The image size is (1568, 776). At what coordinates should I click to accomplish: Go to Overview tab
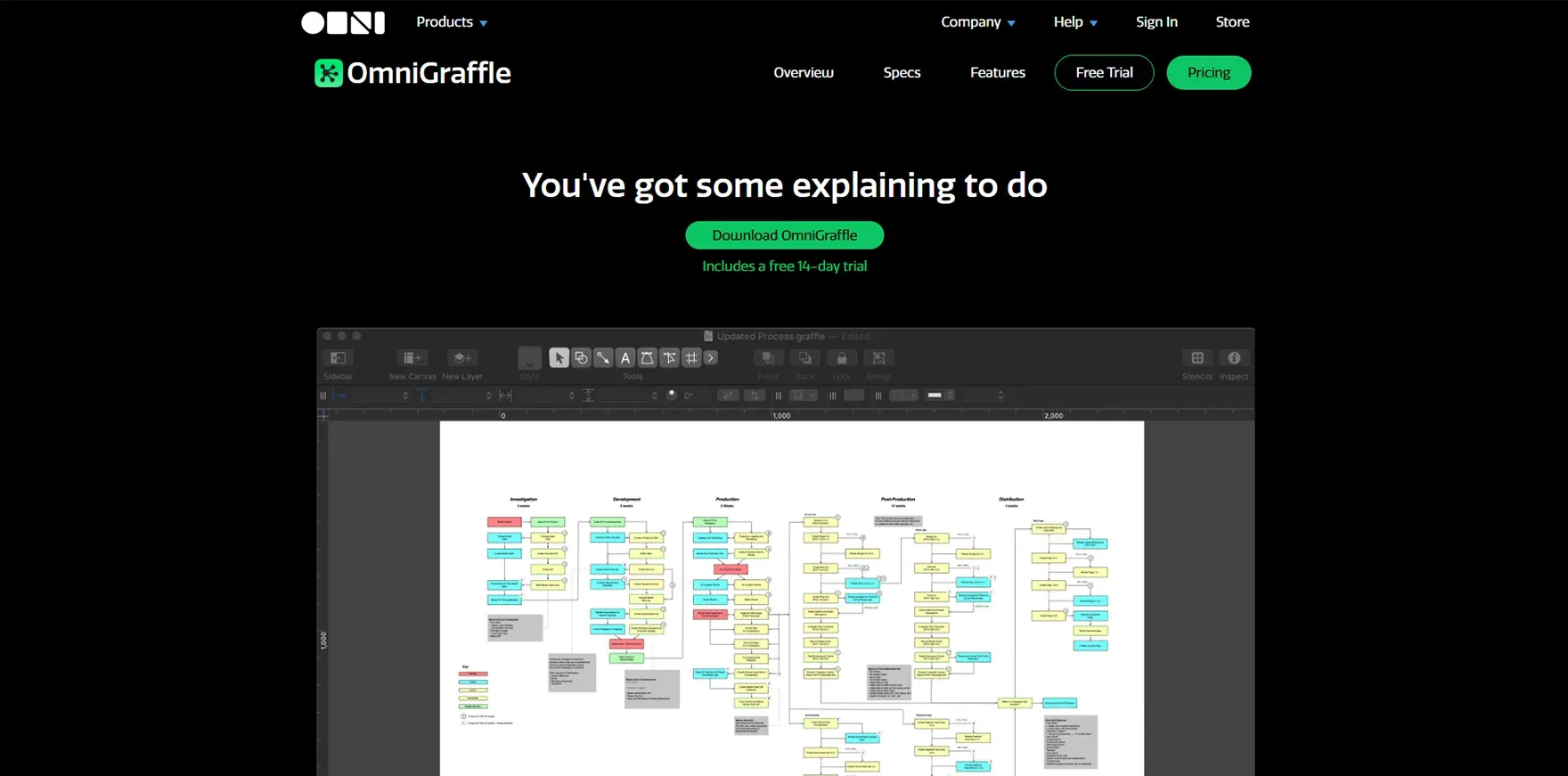[x=804, y=73]
